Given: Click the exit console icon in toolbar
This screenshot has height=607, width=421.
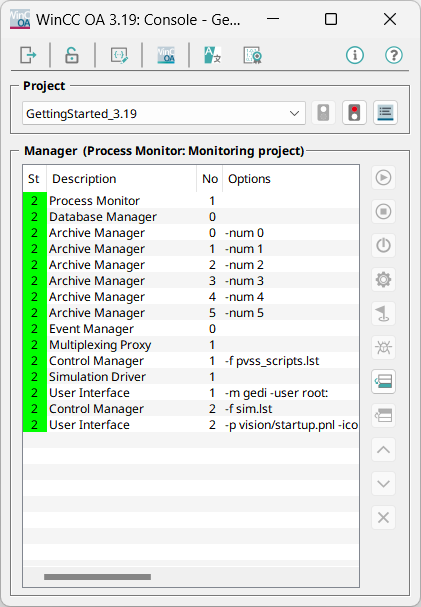Looking at the screenshot, I should (x=28, y=55).
